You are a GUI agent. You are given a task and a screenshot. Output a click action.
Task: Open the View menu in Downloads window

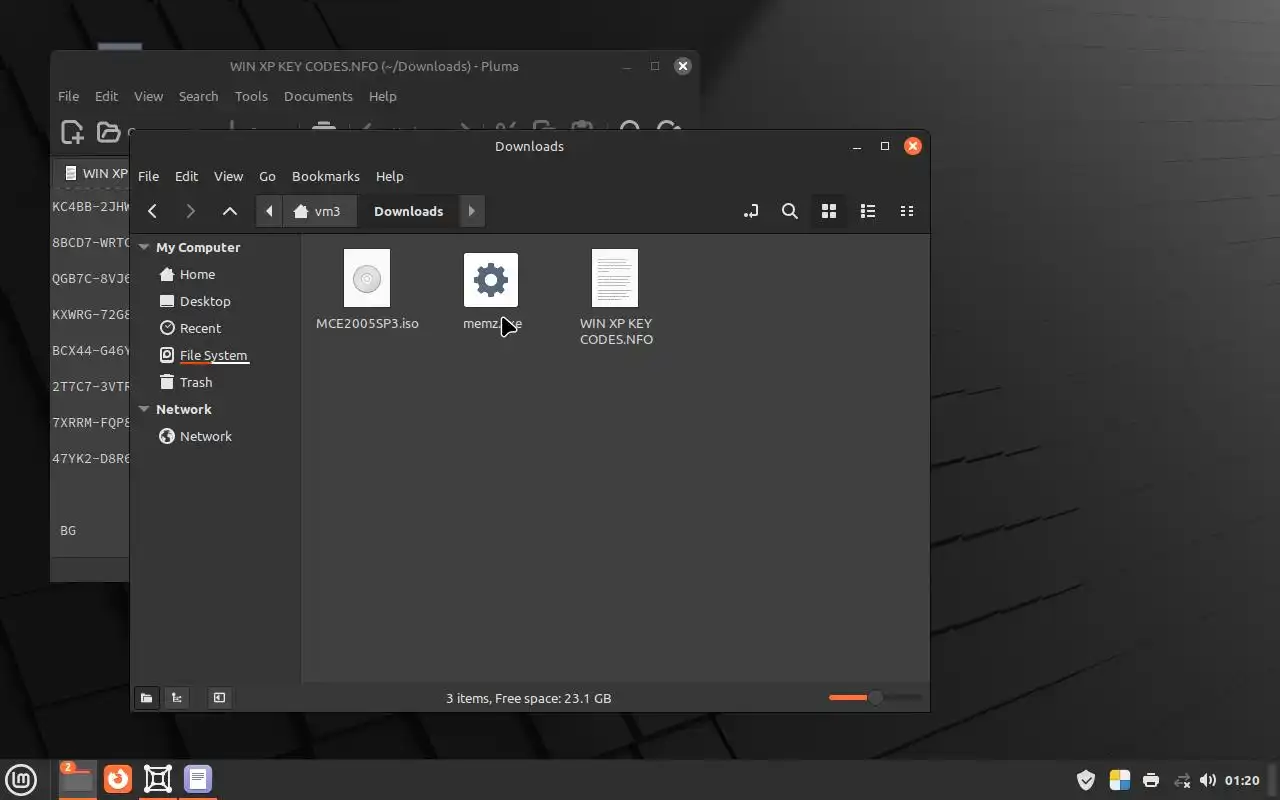[x=228, y=176]
